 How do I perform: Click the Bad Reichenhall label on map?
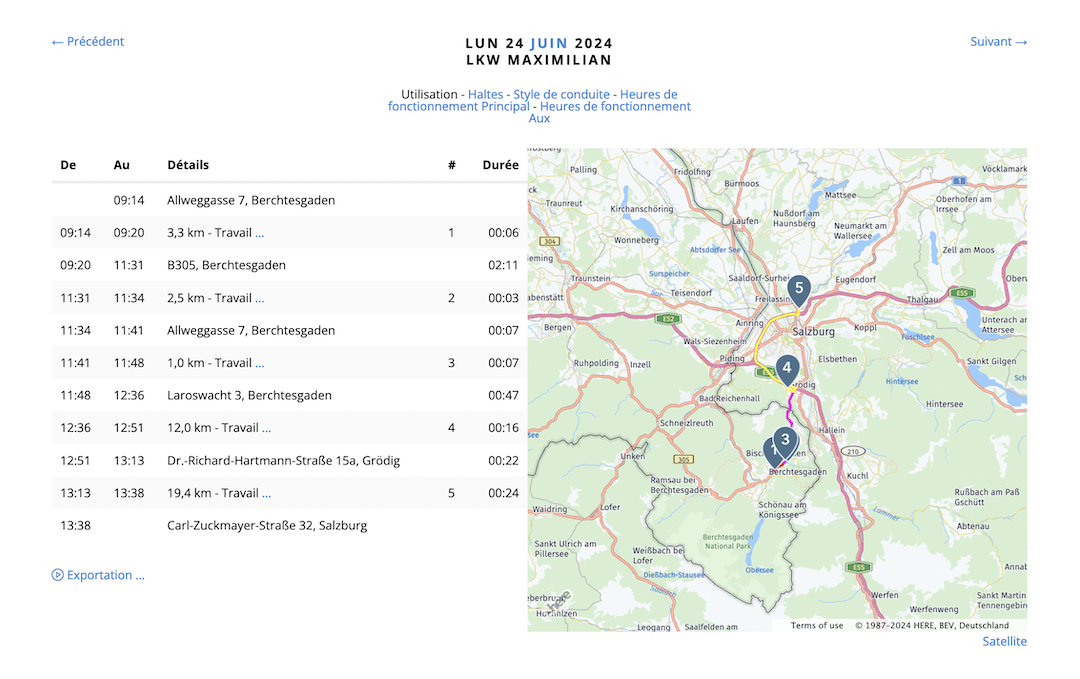pyautogui.click(x=729, y=398)
